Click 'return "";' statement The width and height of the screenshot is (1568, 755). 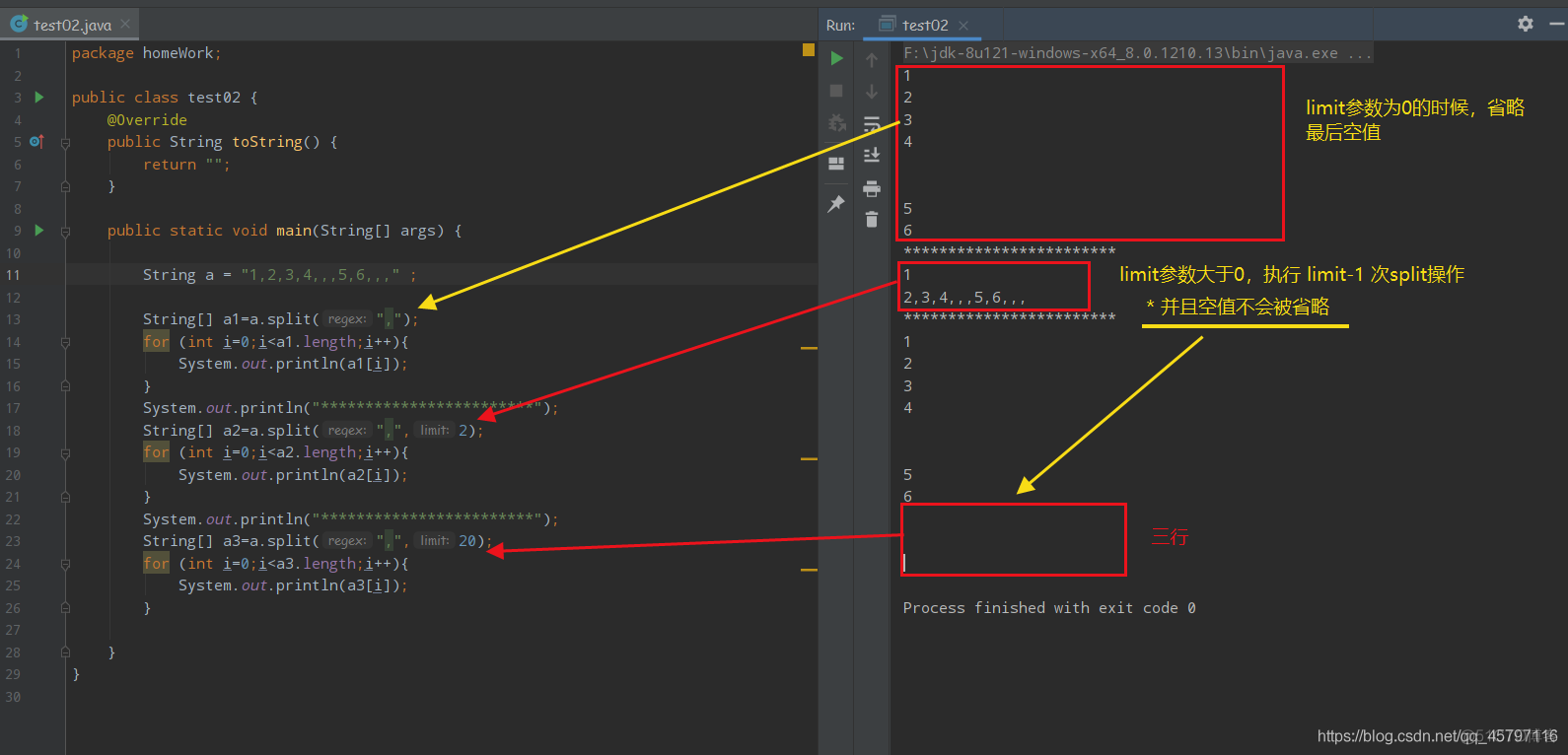coord(186,165)
